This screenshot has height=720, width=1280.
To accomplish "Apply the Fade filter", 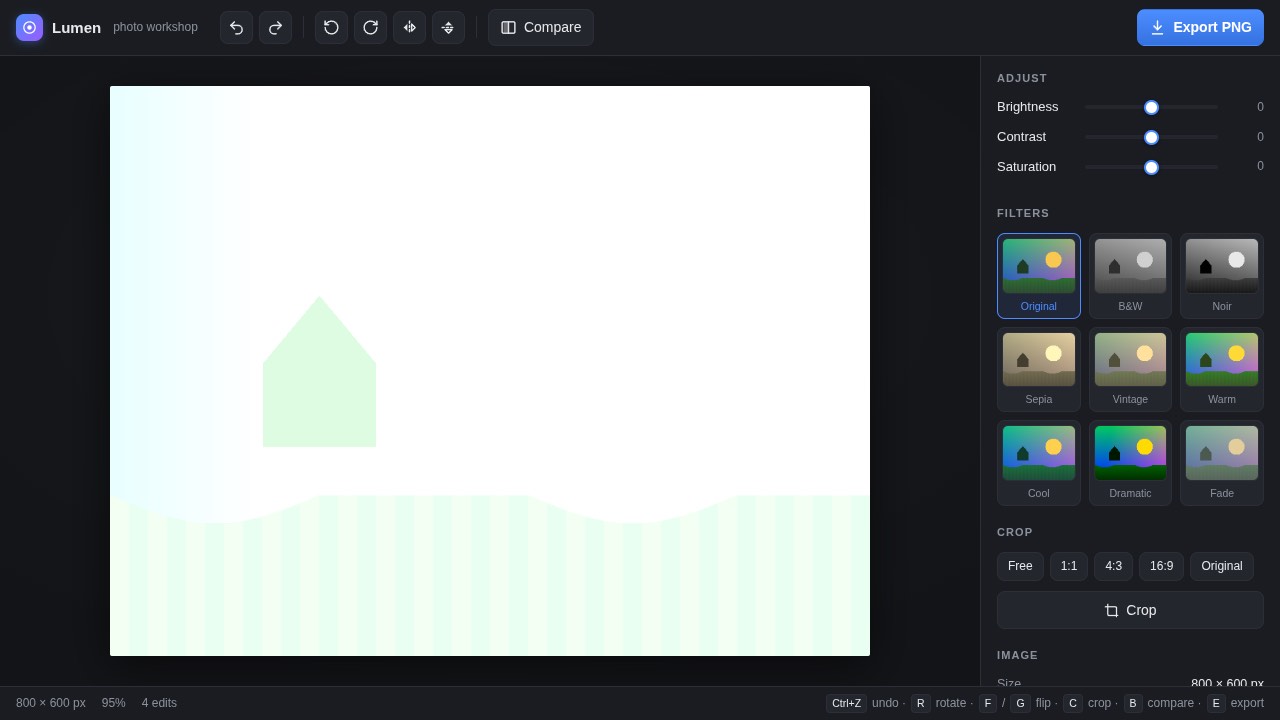I will click(1222, 463).
